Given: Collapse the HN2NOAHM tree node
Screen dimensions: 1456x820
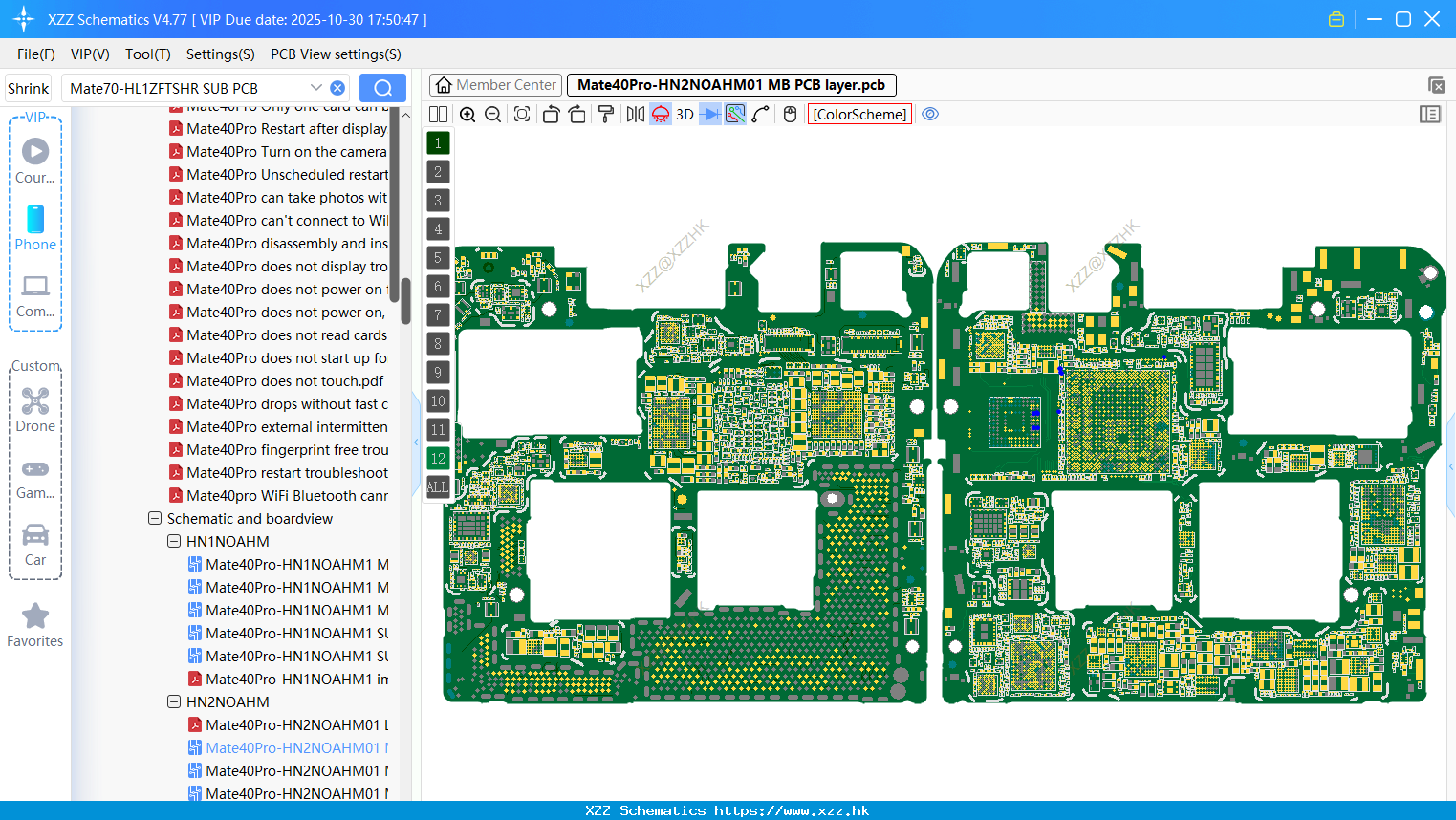Looking at the screenshot, I should click(x=174, y=702).
